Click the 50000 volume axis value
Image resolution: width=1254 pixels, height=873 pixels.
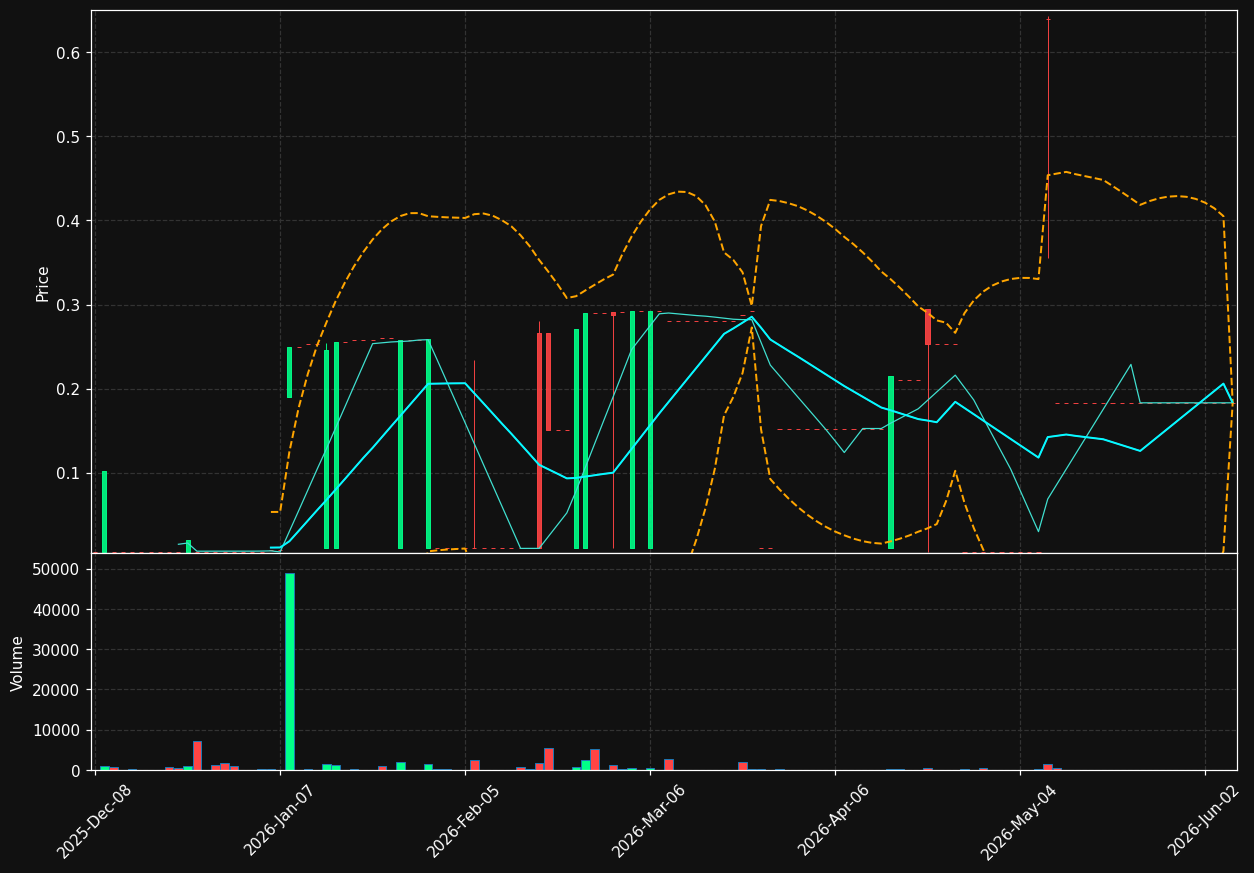click(x=58, y=570)
